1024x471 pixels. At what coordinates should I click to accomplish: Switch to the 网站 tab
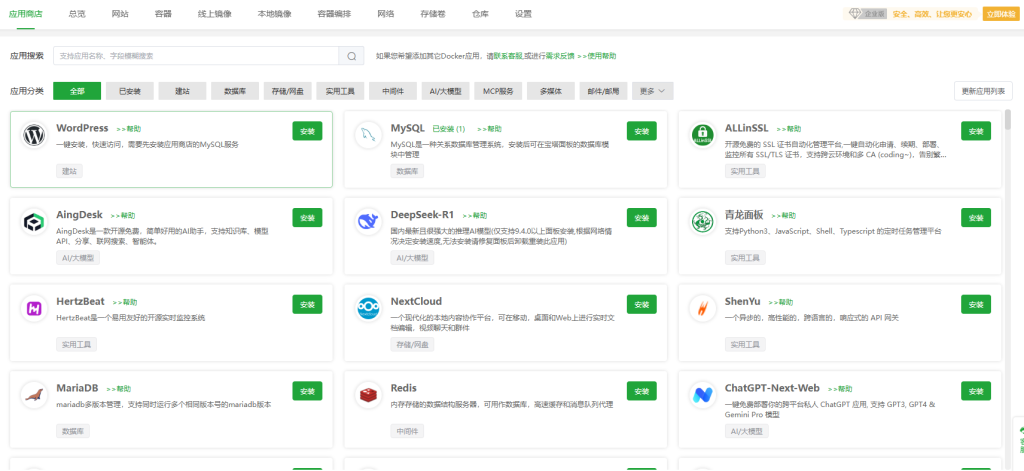click(x=120, y=14)
